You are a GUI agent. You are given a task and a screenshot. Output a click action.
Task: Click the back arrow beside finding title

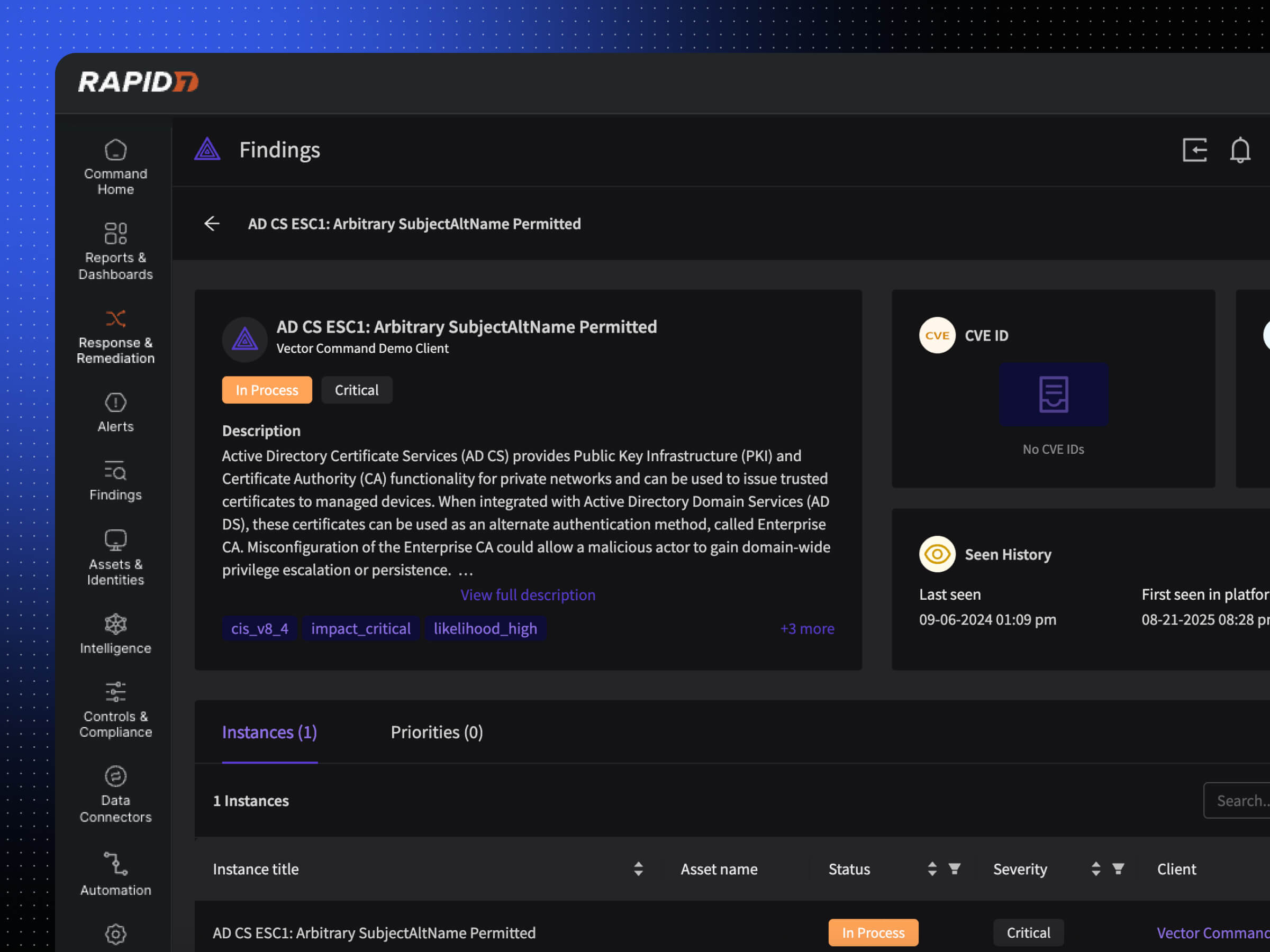click(212, 224)
